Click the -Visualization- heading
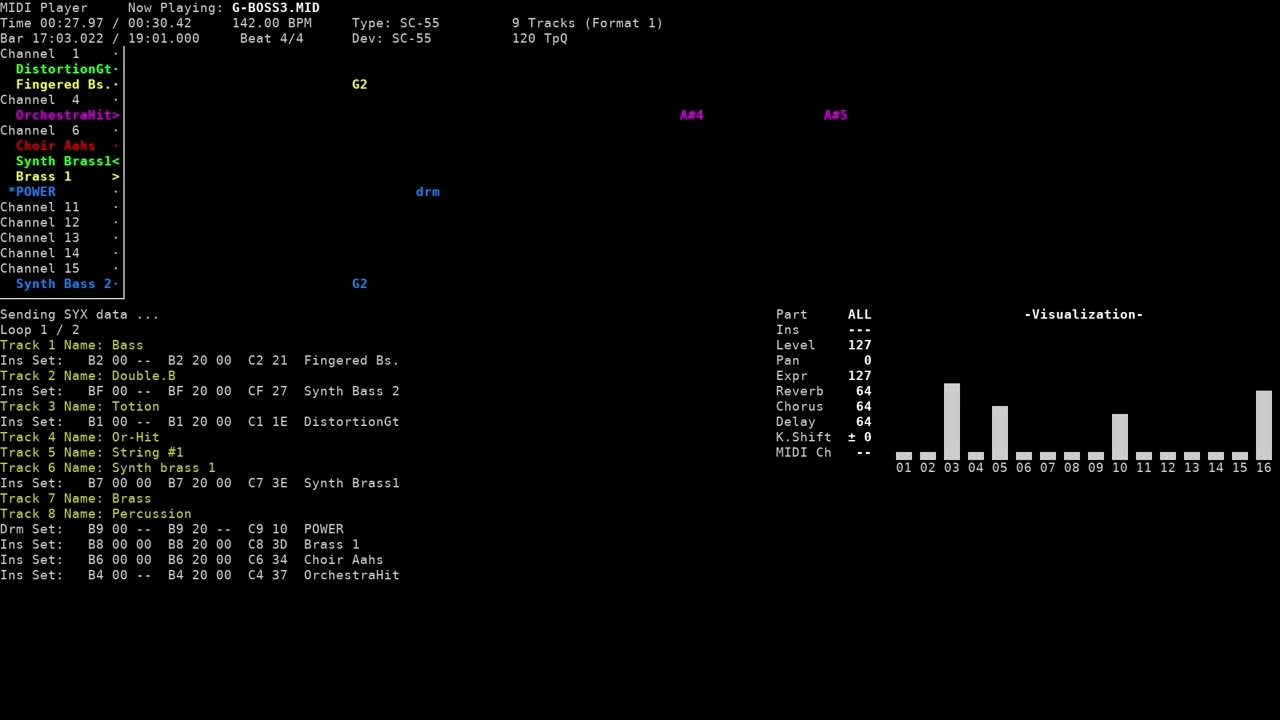Screen dimensions: 1280x720 pyautogui.click(x=1084, y=314)
